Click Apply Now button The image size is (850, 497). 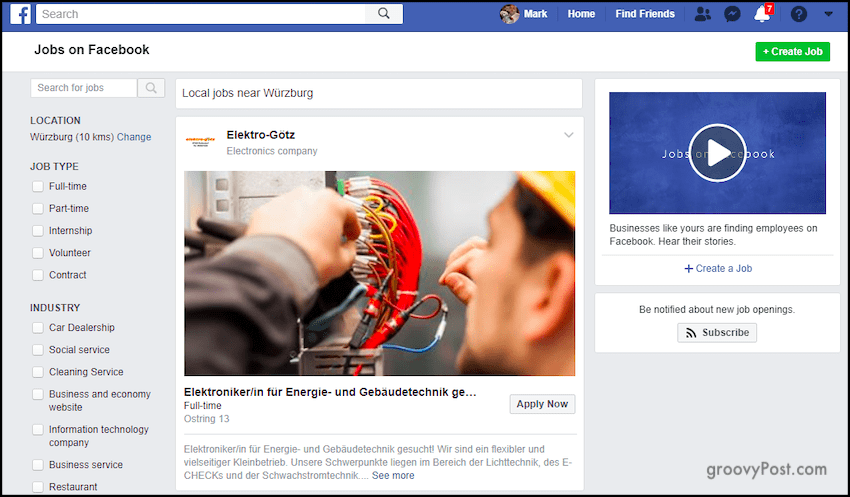point(542,404)
